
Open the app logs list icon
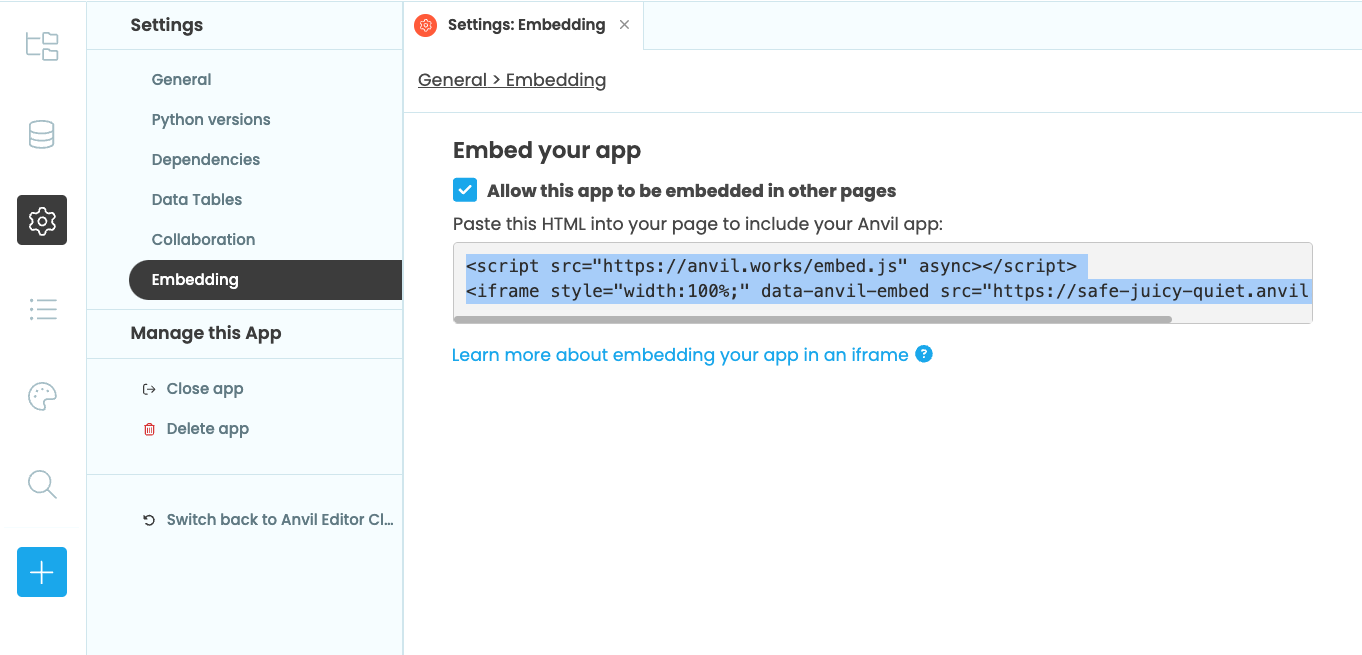click(x=41, y=309)
